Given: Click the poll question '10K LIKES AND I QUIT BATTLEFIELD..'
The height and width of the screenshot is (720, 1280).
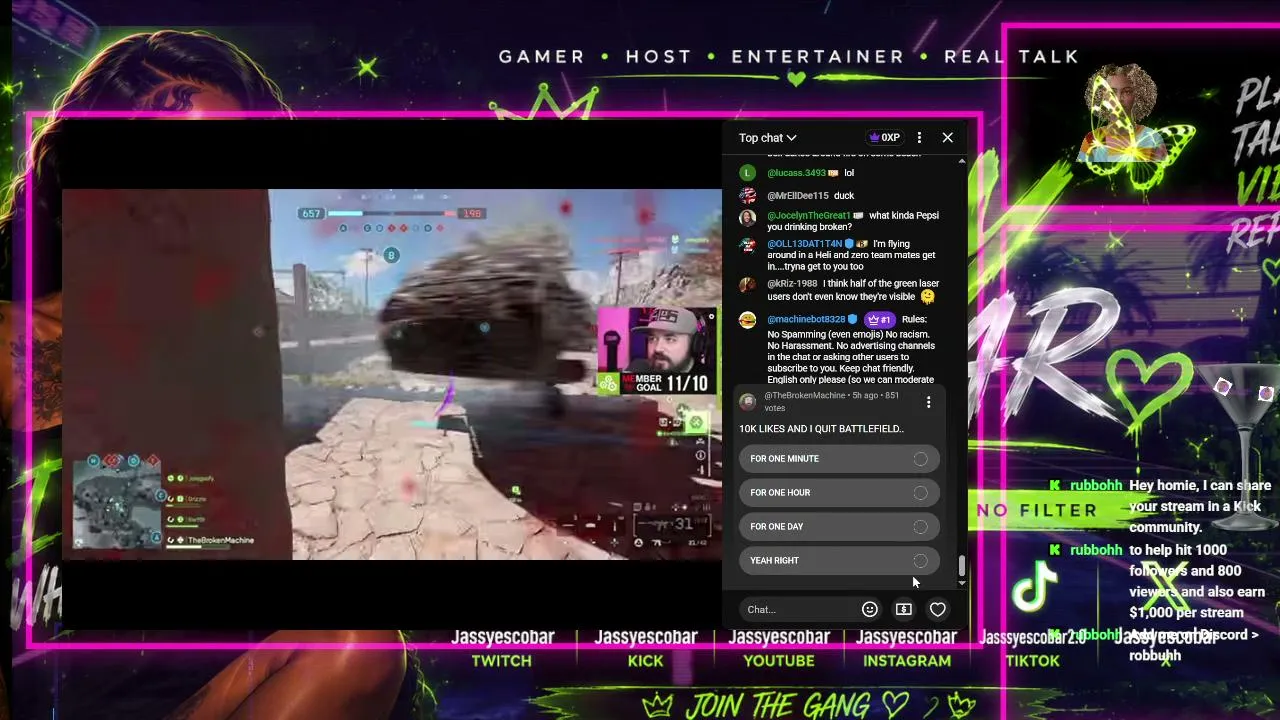Looking at the screenshot, I should tap(821, 429).
